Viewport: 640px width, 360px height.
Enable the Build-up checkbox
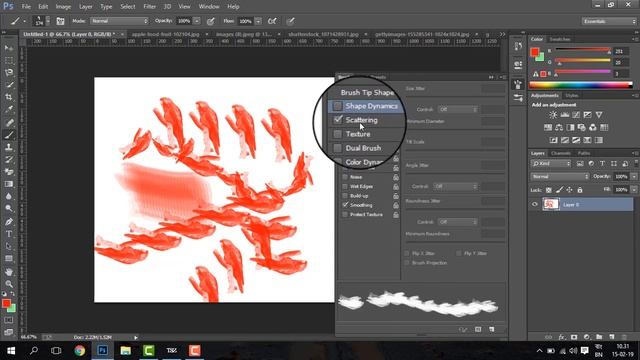[345, 196]
